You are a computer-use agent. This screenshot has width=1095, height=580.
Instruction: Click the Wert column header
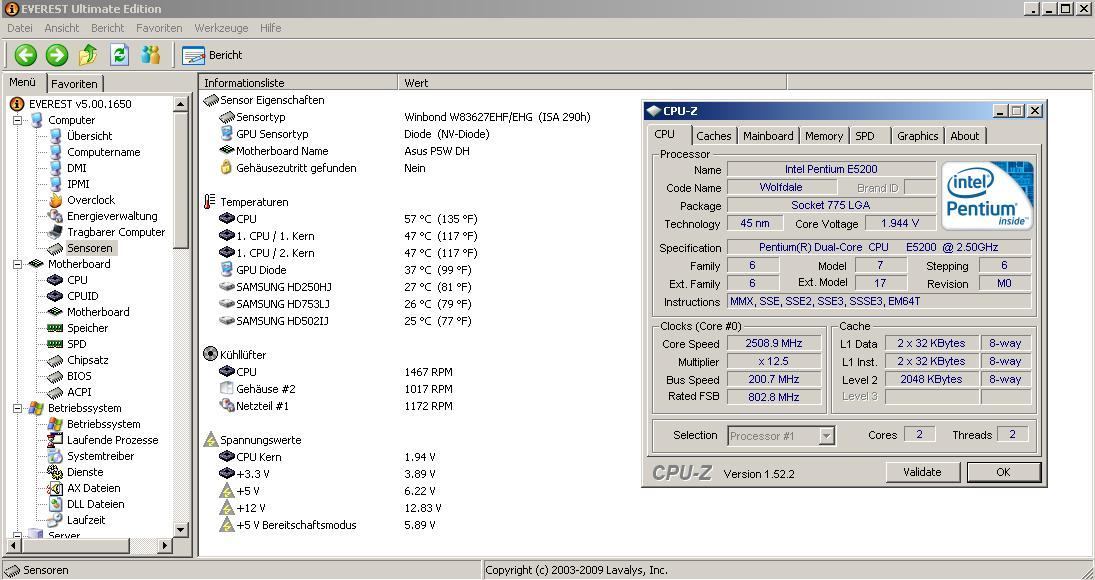tap(592, 82)
